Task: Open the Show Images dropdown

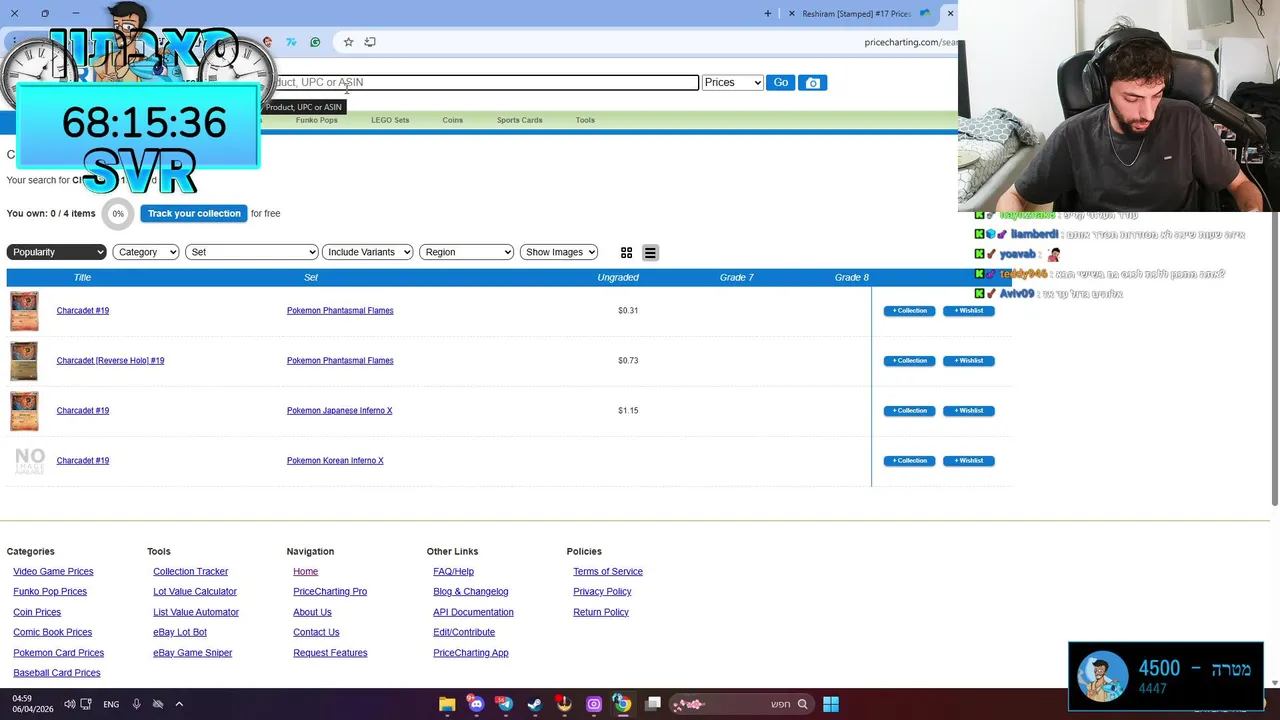Action: 559,252
